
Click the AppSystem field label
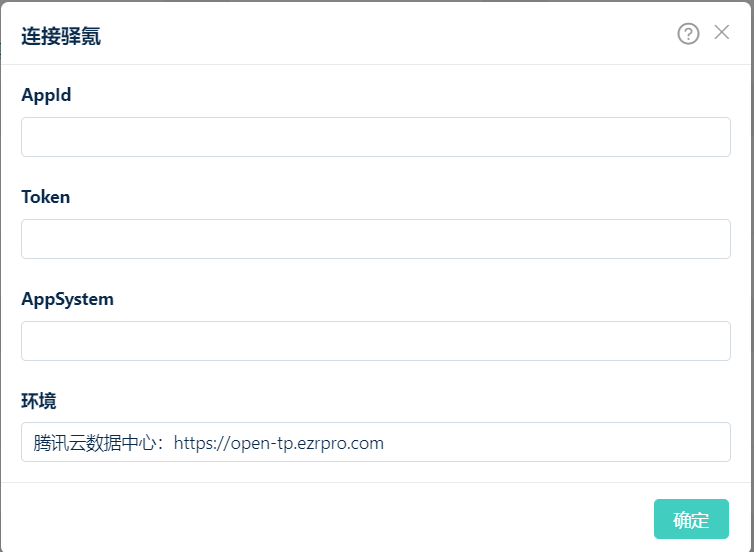click(x=67, y=299)
